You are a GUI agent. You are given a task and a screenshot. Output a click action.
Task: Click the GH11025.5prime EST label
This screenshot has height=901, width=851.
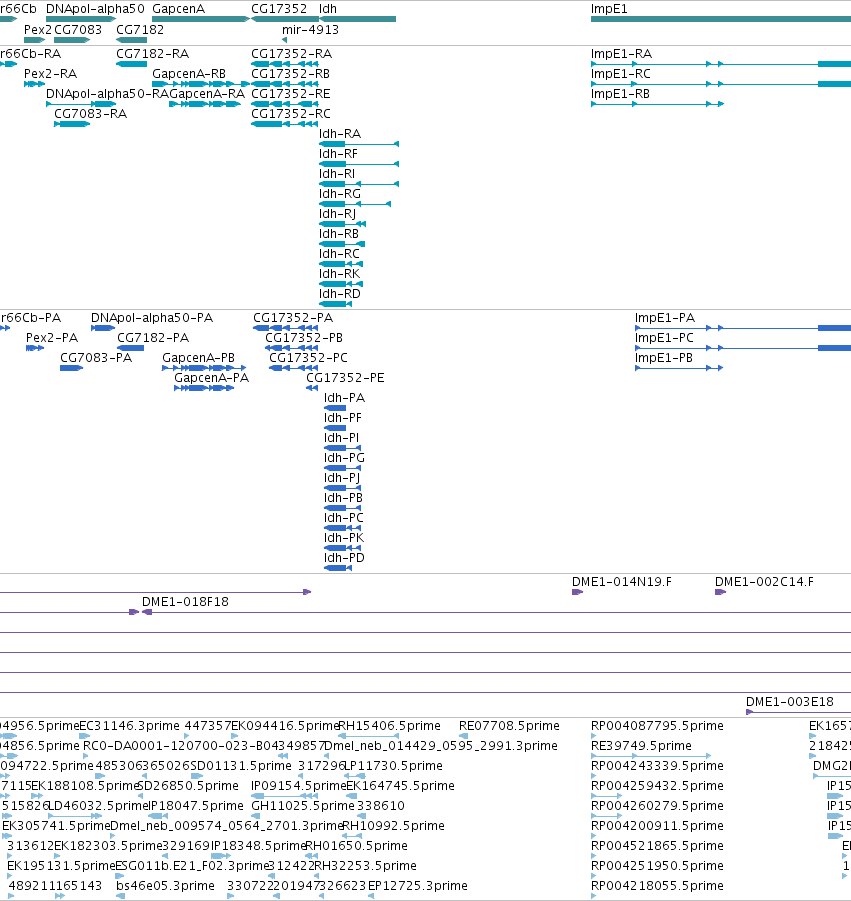pyautogui.click(x=303, y=806)
